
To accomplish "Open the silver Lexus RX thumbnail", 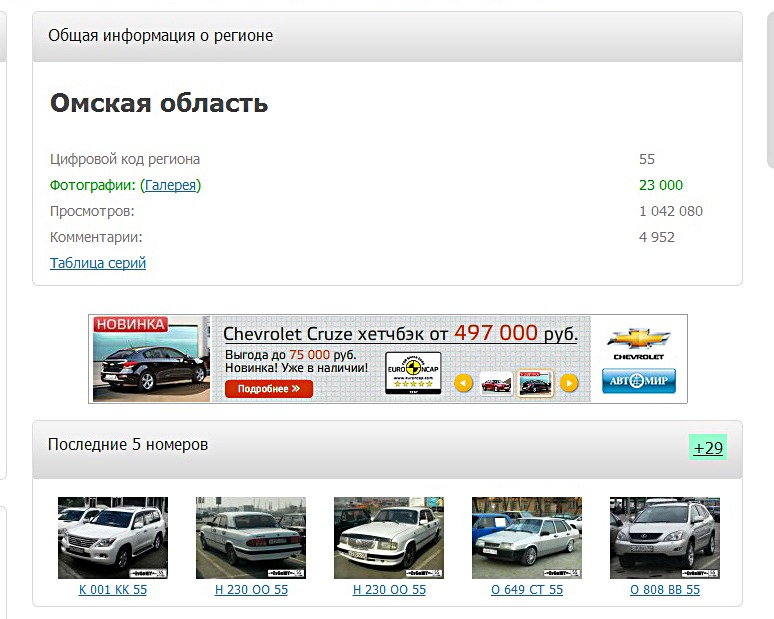I will pyautogui.click(x=665, y=537).
